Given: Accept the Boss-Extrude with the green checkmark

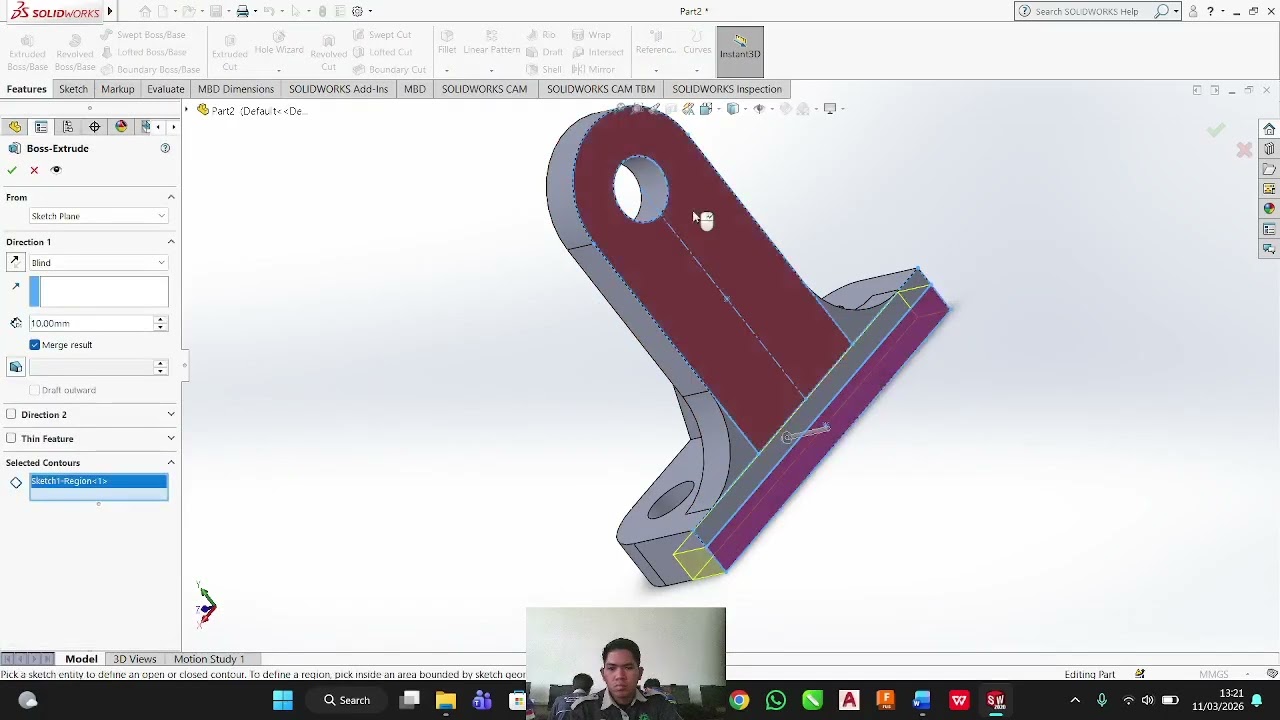Looking at the screenshot, I should tap(12, 170).
